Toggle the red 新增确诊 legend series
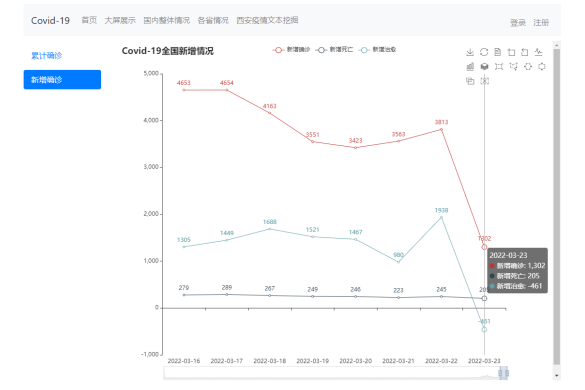 coord(291,50)
